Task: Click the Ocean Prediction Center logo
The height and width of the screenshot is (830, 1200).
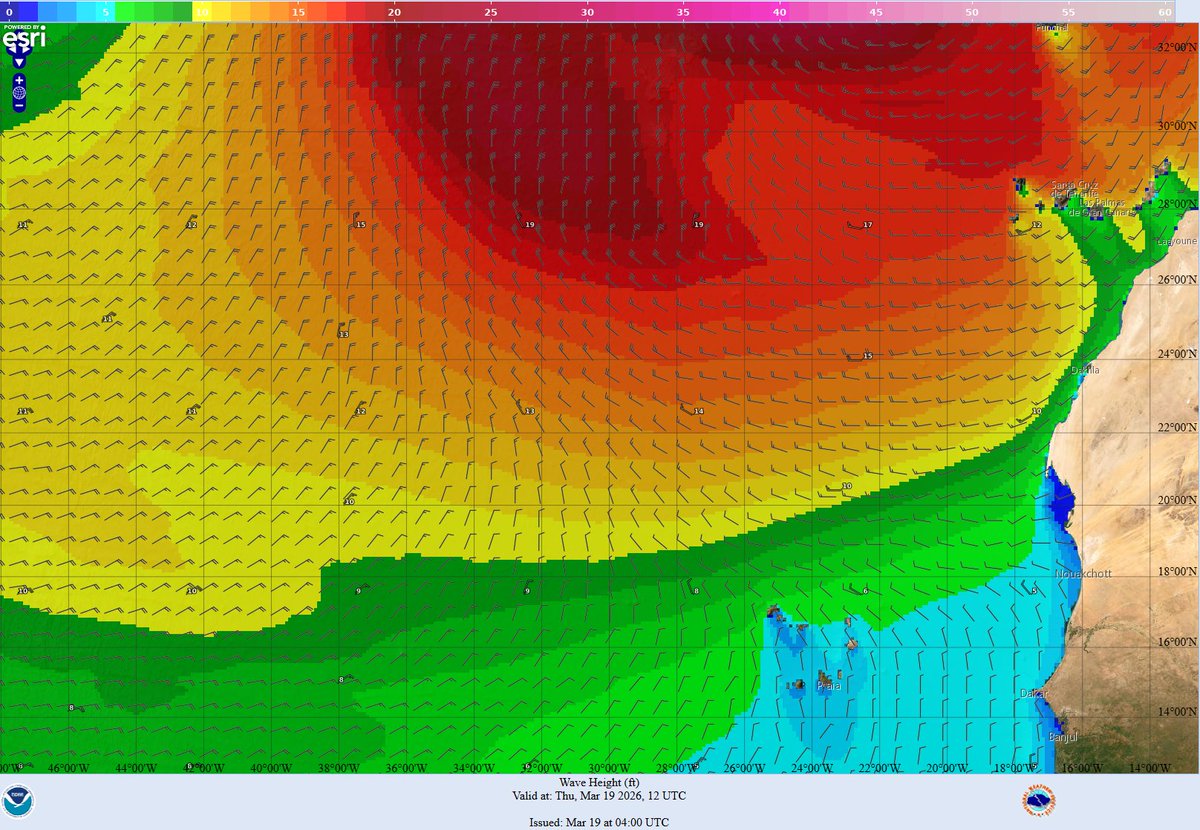Action: [1041, 801]
